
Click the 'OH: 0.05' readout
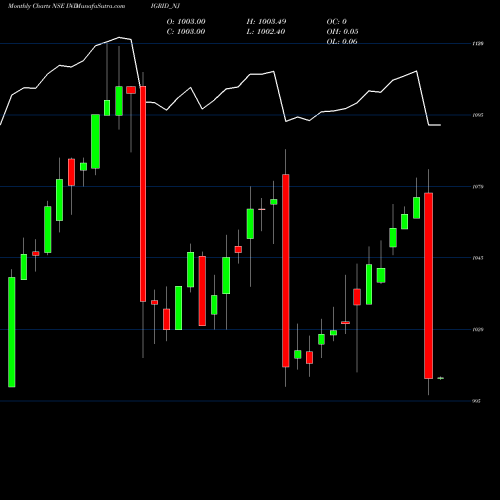[x=342, y=32]
